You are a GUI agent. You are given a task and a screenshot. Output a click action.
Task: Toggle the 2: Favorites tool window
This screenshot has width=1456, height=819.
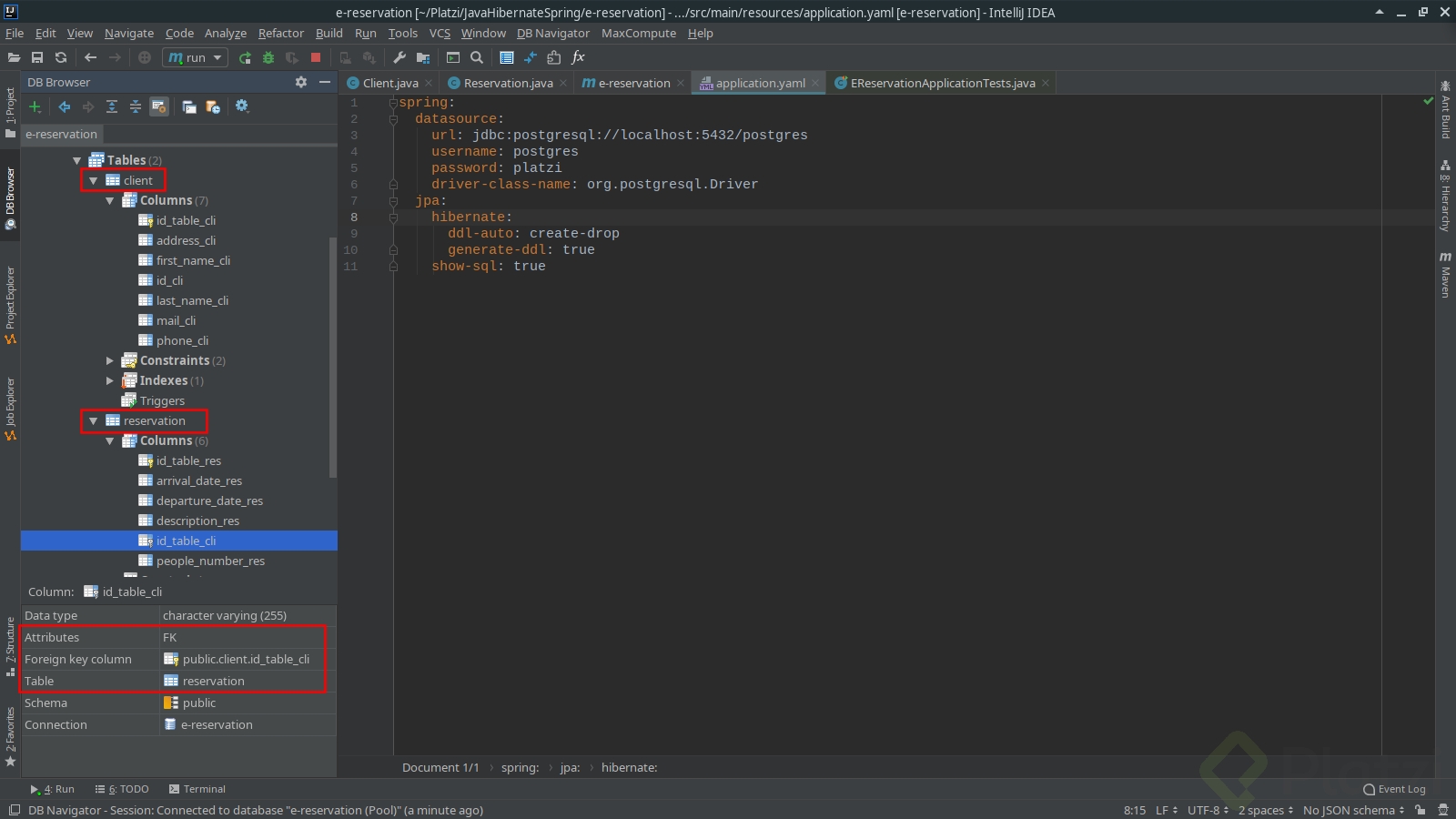point(10,737)
